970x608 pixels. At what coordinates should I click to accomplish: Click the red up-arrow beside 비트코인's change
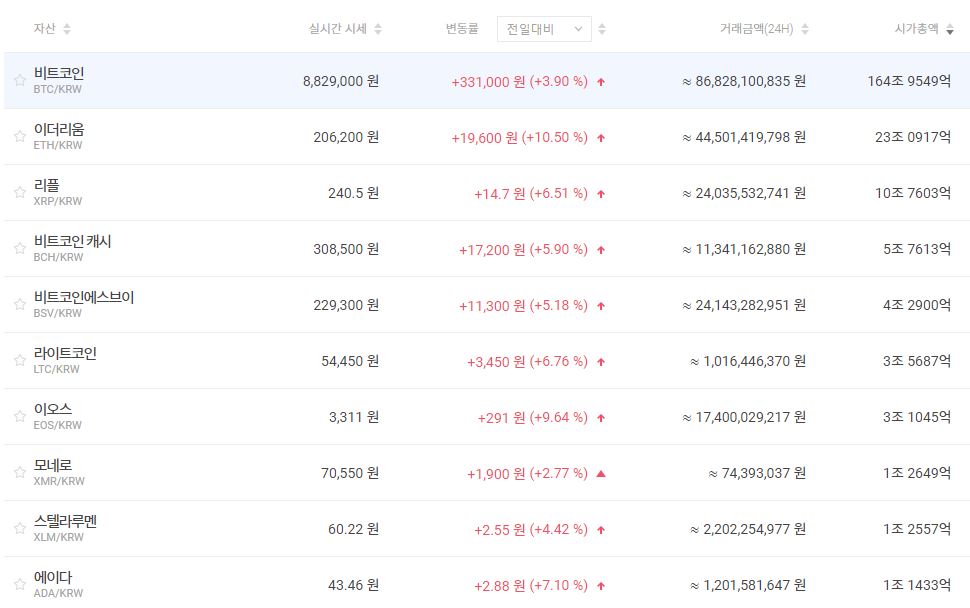600,84
